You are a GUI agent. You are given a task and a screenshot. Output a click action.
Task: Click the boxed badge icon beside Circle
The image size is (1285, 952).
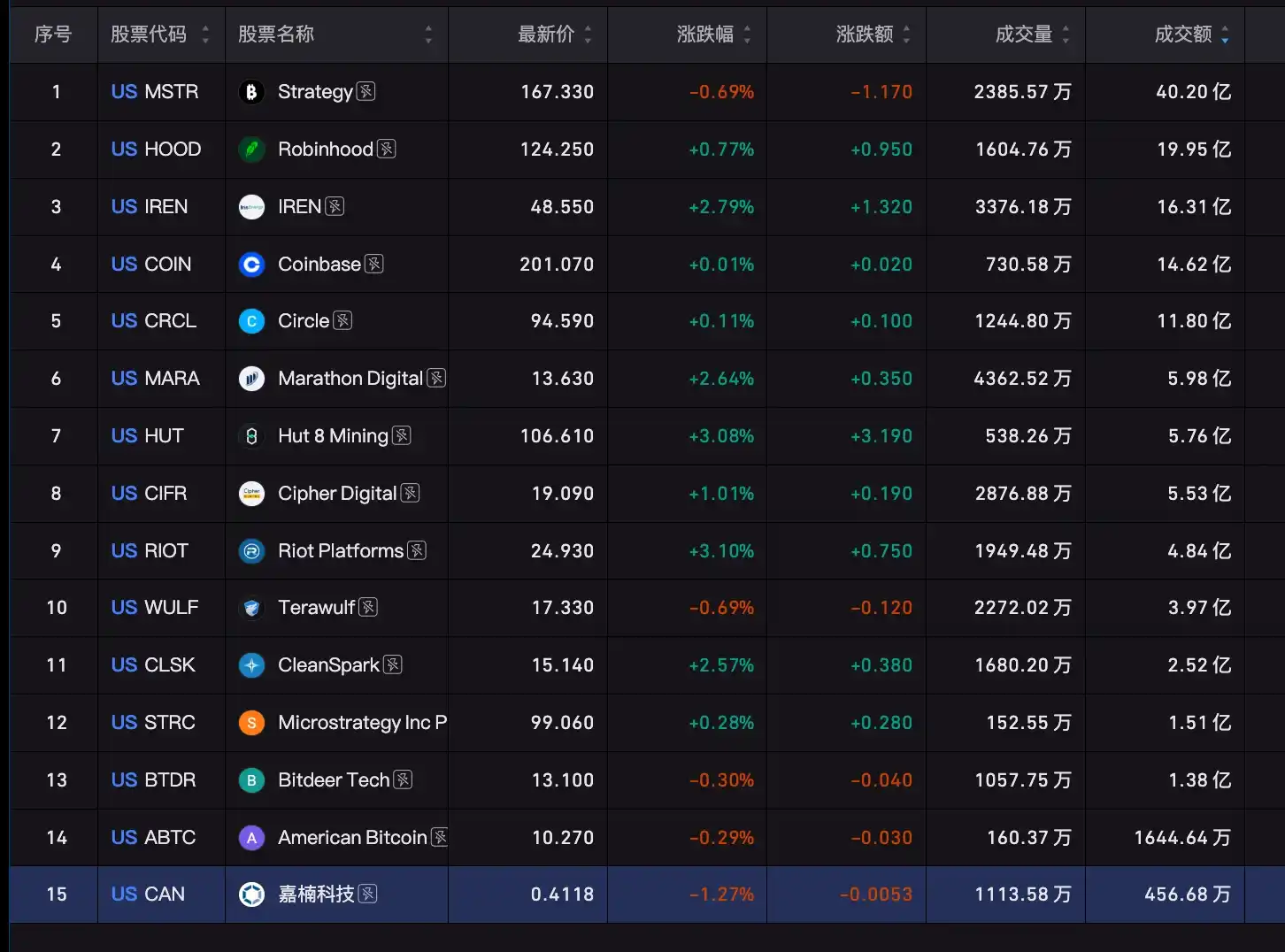(342, 320)
